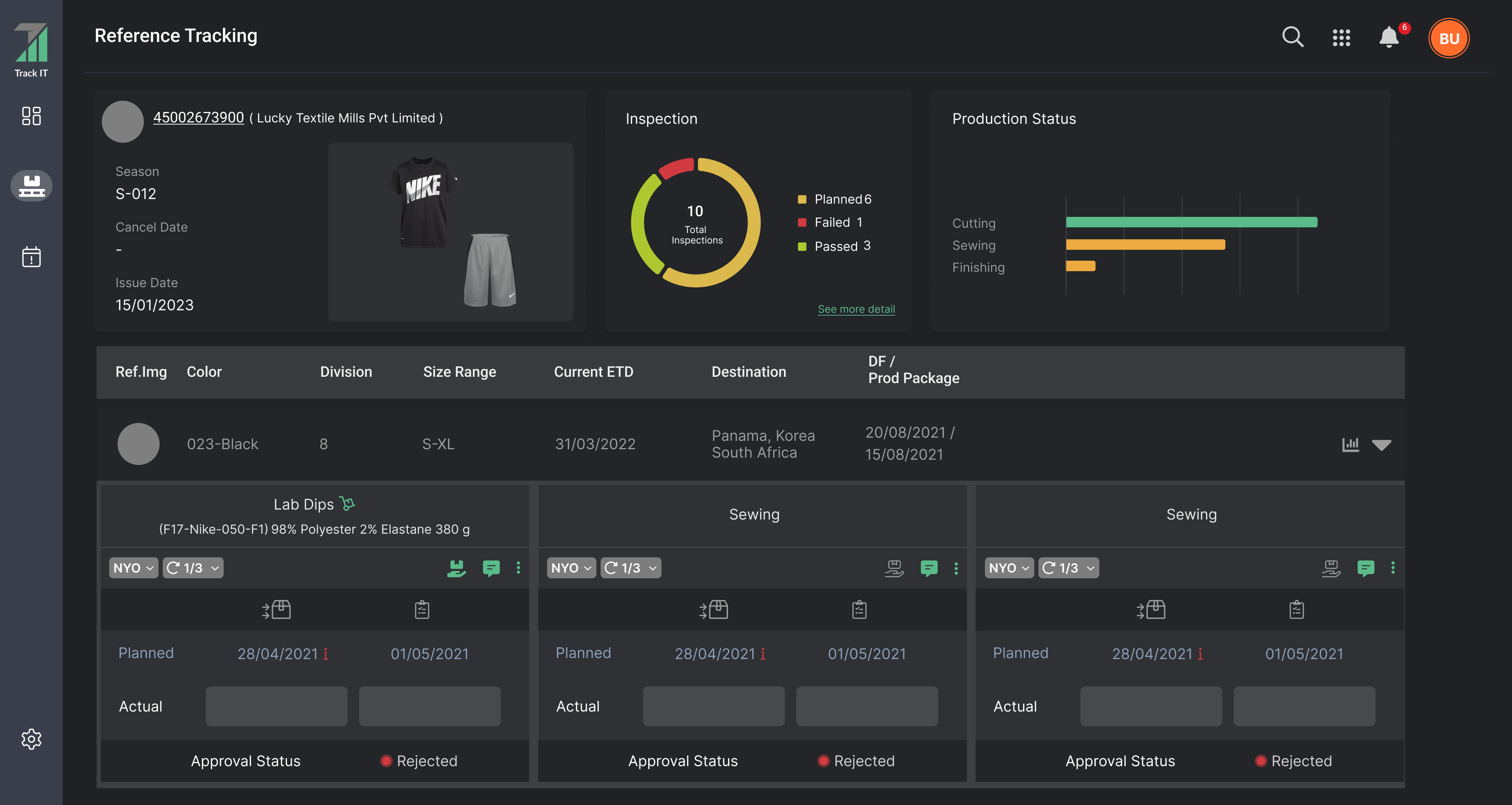Image resolution: width=1512 pixels, height=805 pixels.
Task: Collapse the 023-Black row arrow
Action: point(1381,445)
